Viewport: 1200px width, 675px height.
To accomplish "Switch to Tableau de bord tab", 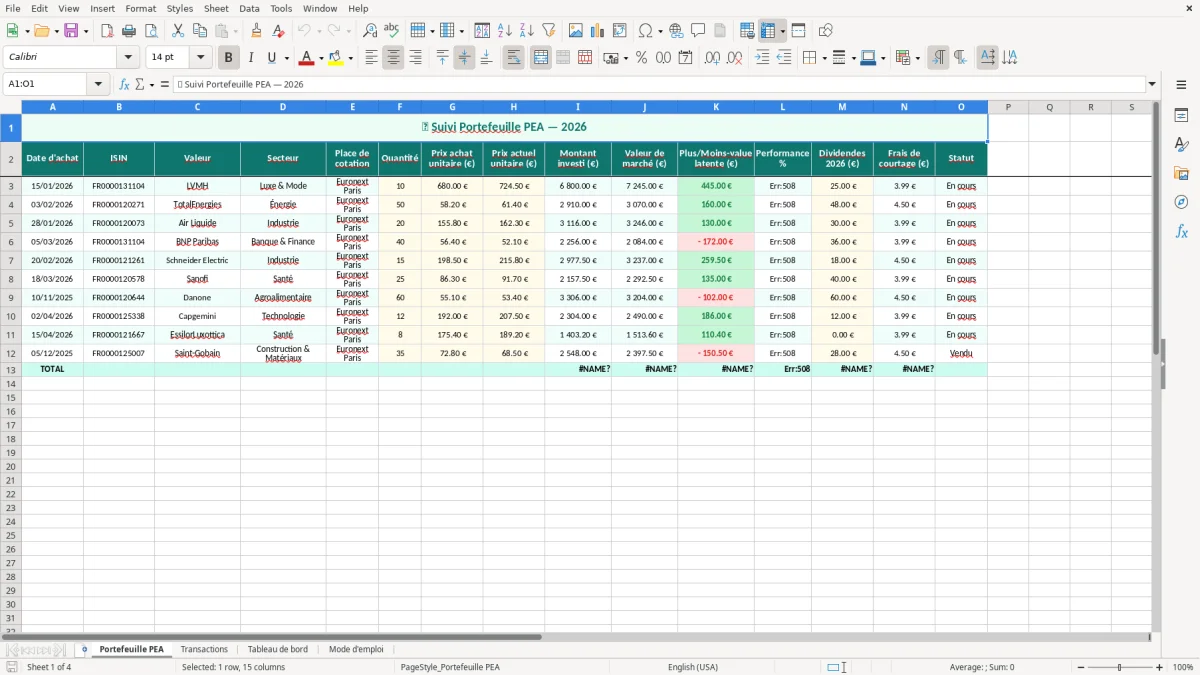I will tap(278, 649).
